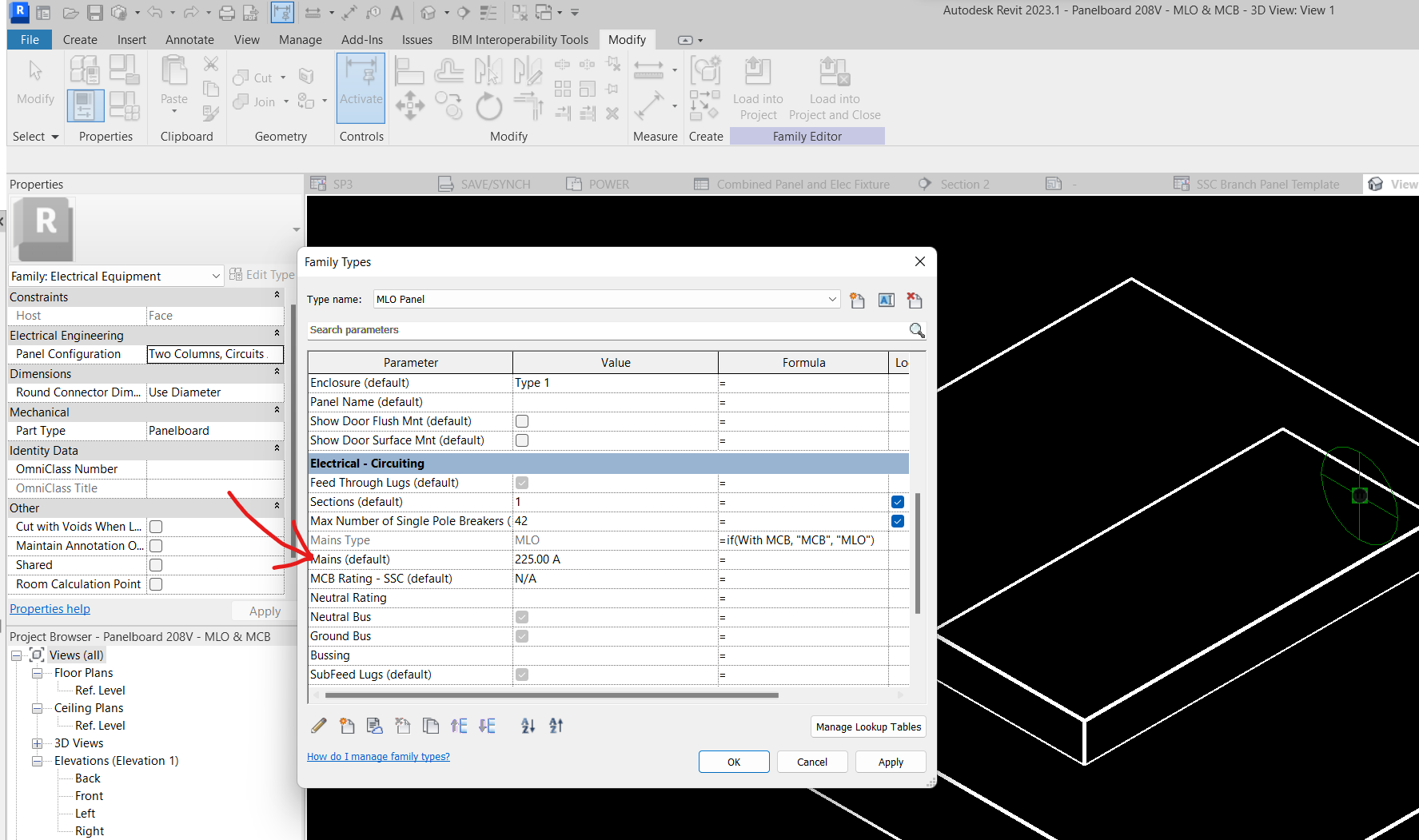Toggle Room Calculation Point checkbox
The height and width of the screenshot is (840, 1419).
coord(156,584)
